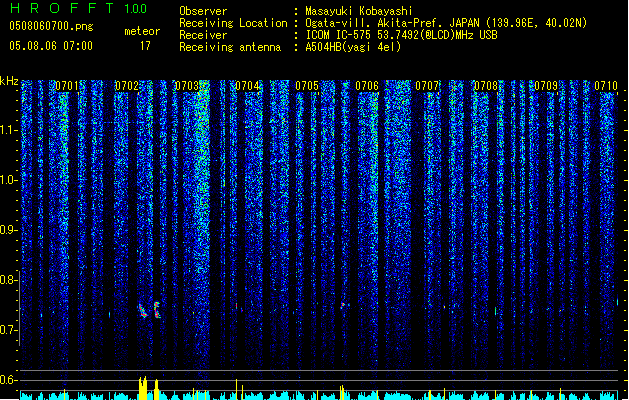Click the meteor count value 17
The image size is (629, 400).
[x=145, y=46]
